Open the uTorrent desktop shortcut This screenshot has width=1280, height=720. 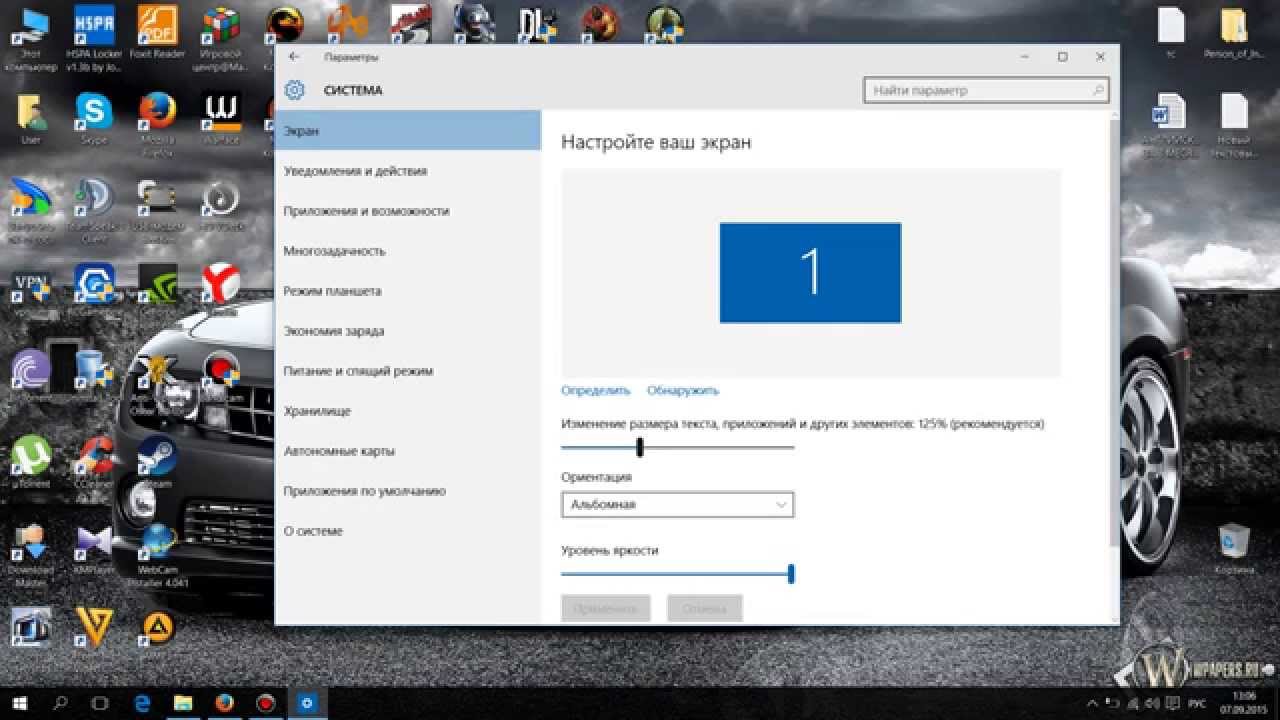point(31,461)
